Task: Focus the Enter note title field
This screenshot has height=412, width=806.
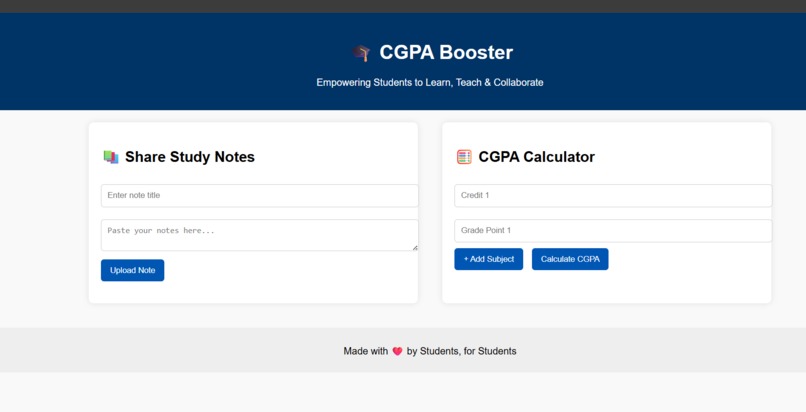Action: coord(260,196)
